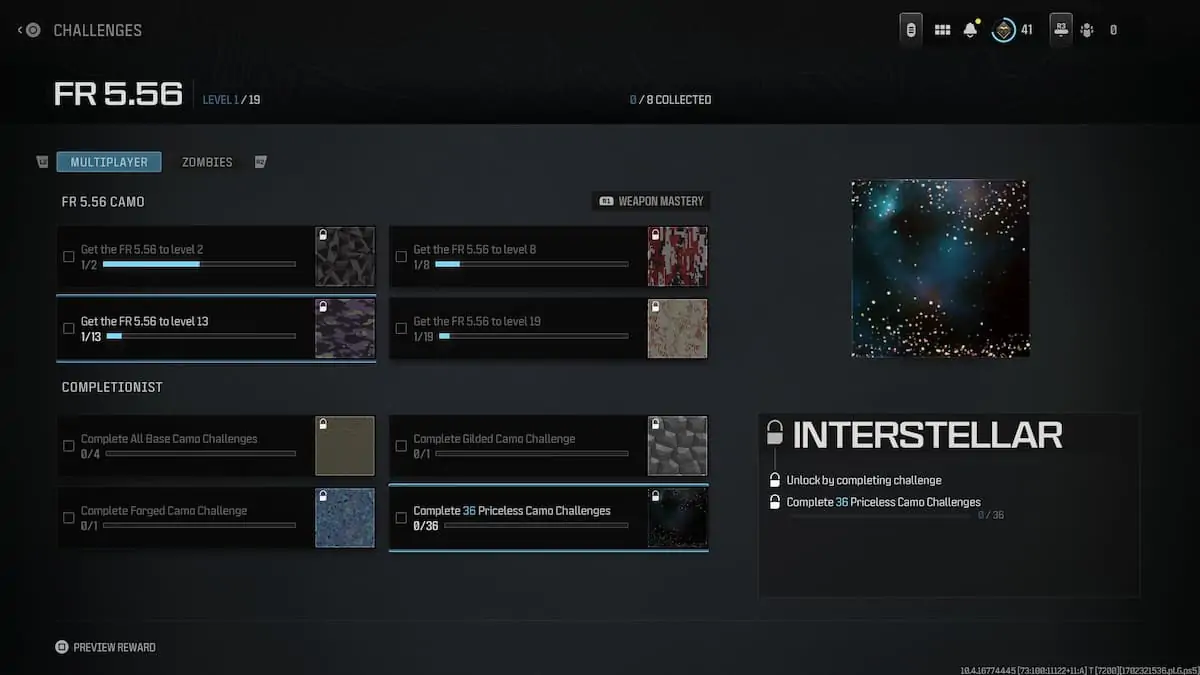Open the friends party icon

point(1087,30)
